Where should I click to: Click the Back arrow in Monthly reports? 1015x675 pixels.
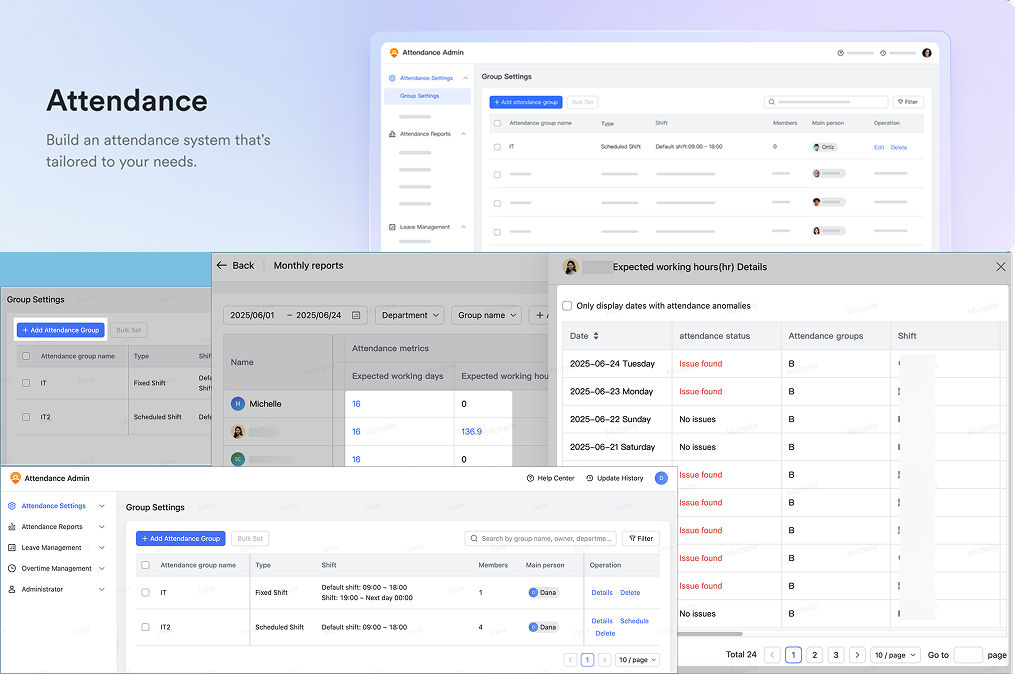tap(222, 266)
